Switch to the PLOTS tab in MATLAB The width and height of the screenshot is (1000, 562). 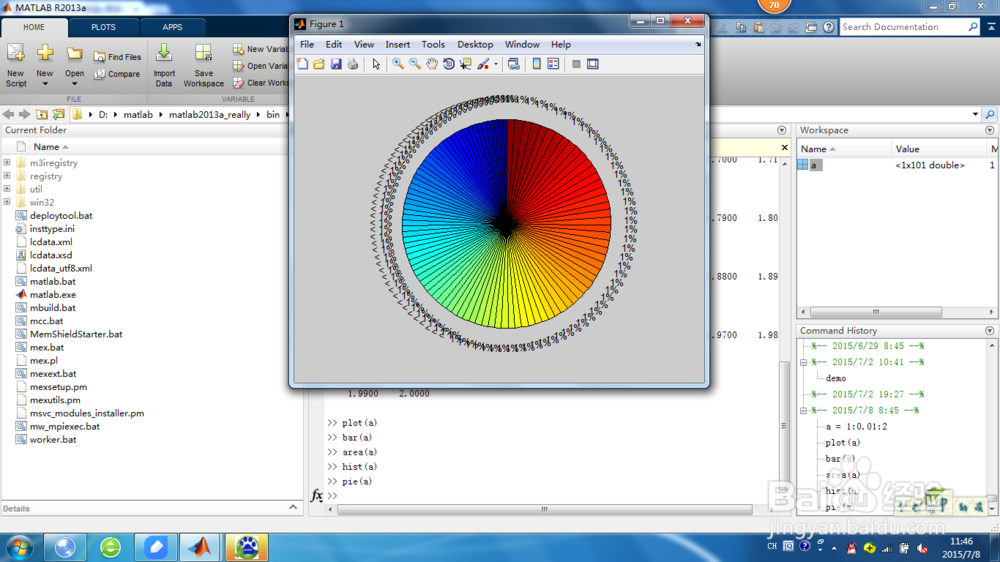pyautogui.click(x=103, y=27)
